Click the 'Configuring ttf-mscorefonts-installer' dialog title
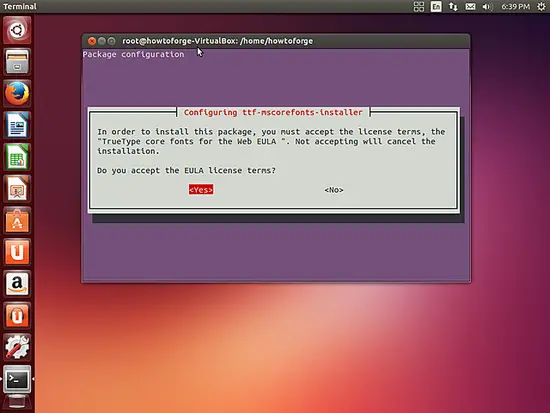Viewport: 550px width, 413px height. (273, 112)
